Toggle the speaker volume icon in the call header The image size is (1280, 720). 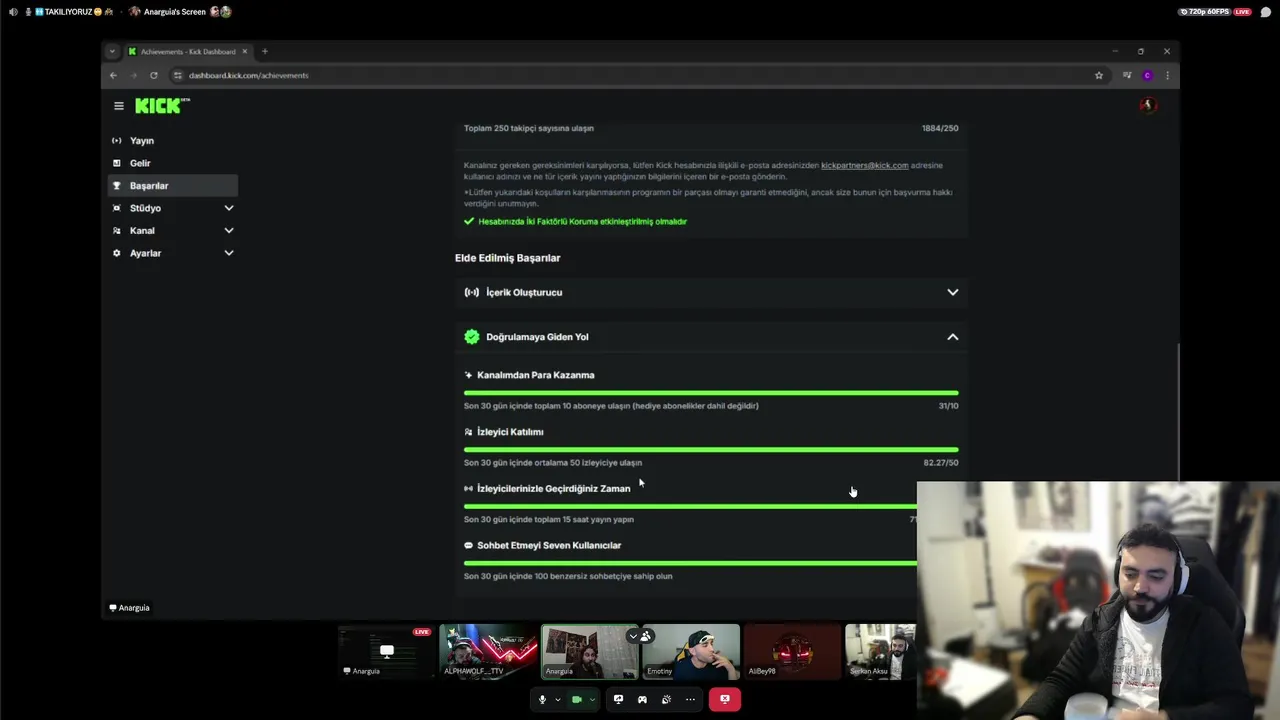pyautogui.click(x=12, y=12)
